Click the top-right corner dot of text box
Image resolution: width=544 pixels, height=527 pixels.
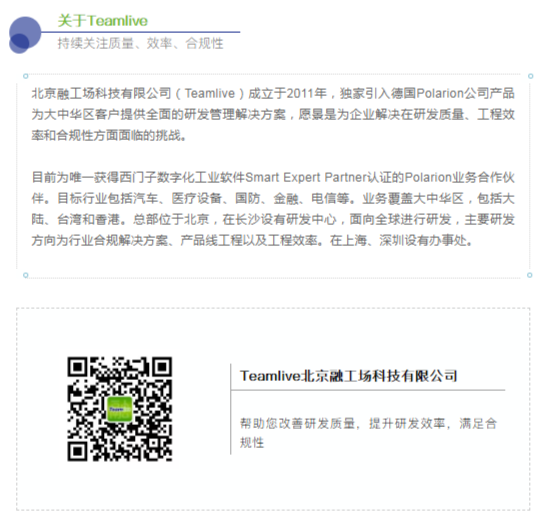click(x=530, y=76)
